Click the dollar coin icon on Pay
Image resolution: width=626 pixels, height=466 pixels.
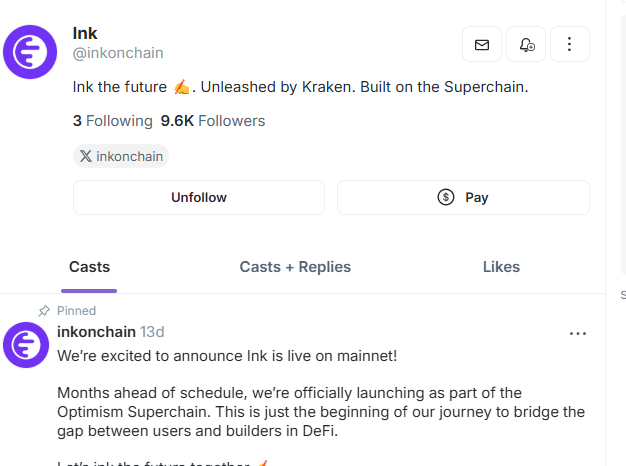pos(446,197)
